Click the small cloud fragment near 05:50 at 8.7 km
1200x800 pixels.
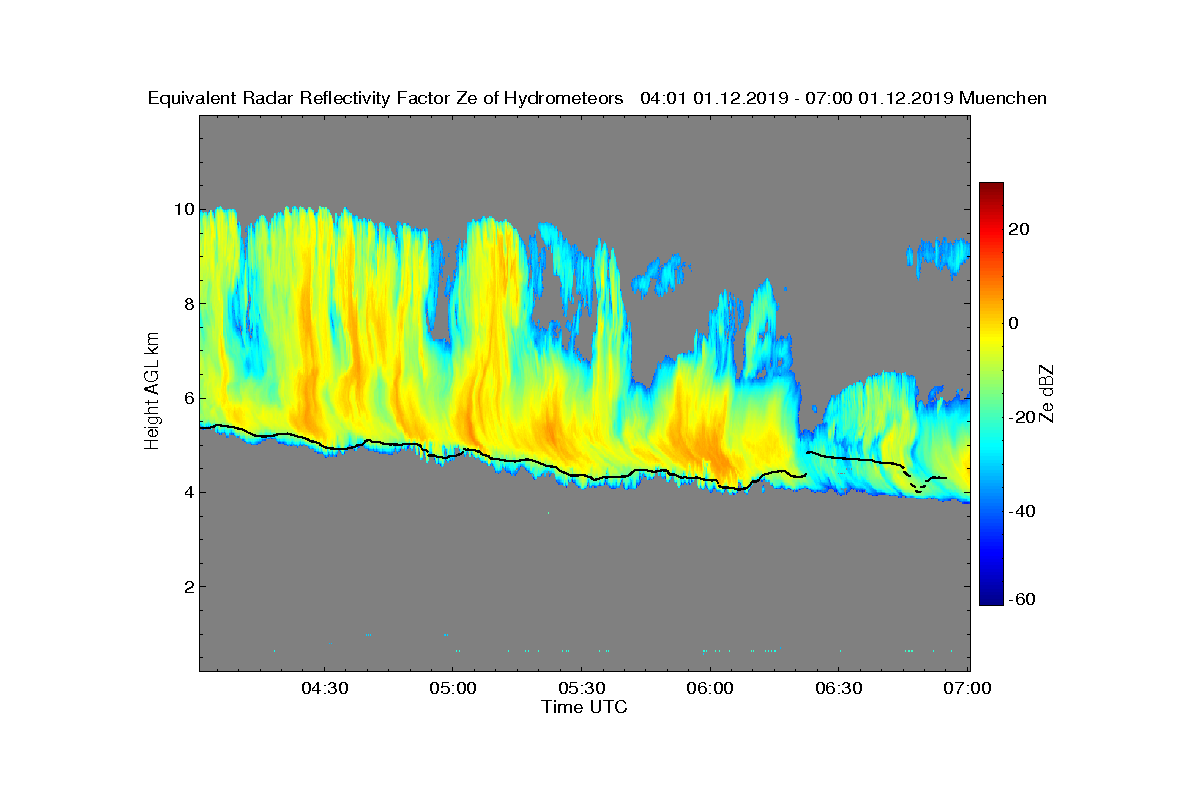pyautogui.click(x=662, y=274)
